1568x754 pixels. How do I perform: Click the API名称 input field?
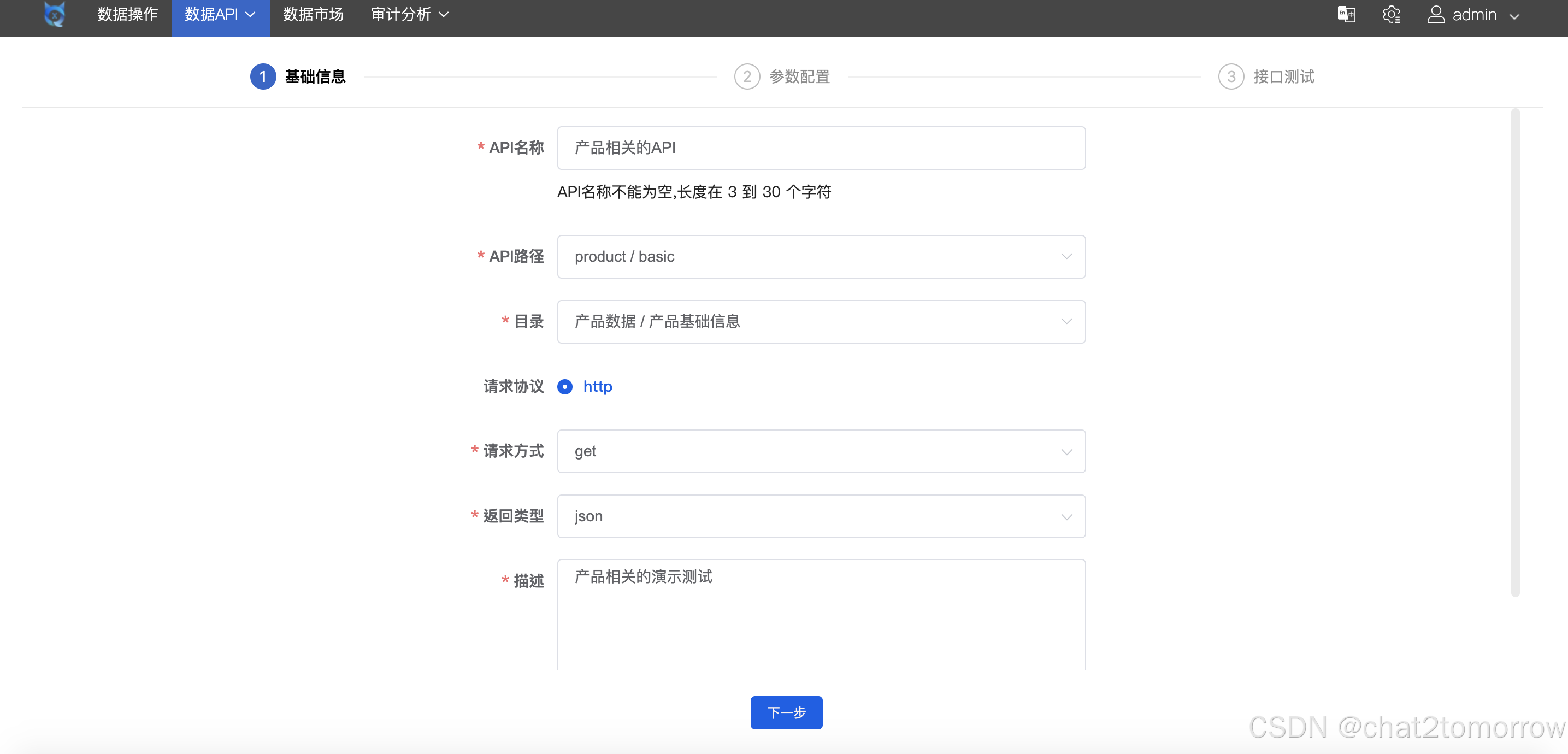click(x=821, y=148)
